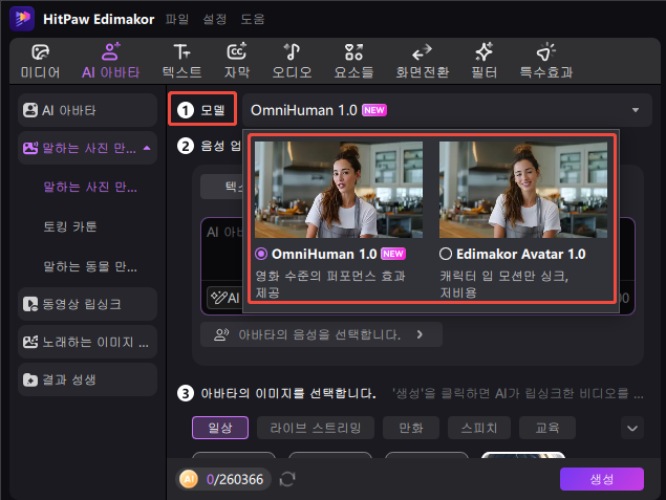Image resolution: width=666 pixels, height=500 pixels.
Task: Click the OmniHuman 1.0 preview thumbnail
Action: pos(339,189)
